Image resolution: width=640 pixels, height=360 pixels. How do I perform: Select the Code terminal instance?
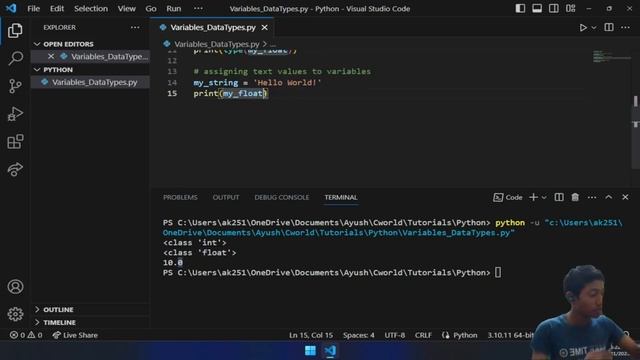pyautogui.click(x=508, y=197)
